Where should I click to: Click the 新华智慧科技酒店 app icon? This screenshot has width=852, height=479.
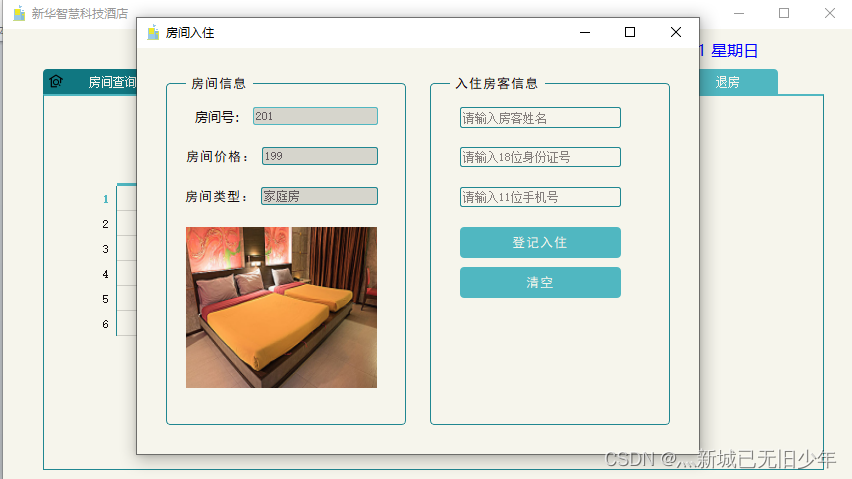pyautogui.click(x=19, y=13)
